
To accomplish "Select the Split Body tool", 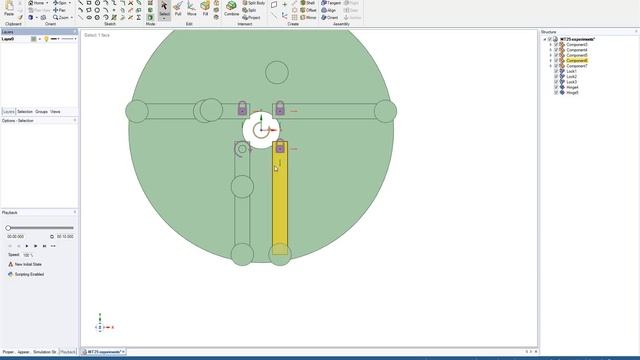I will 253,3.
